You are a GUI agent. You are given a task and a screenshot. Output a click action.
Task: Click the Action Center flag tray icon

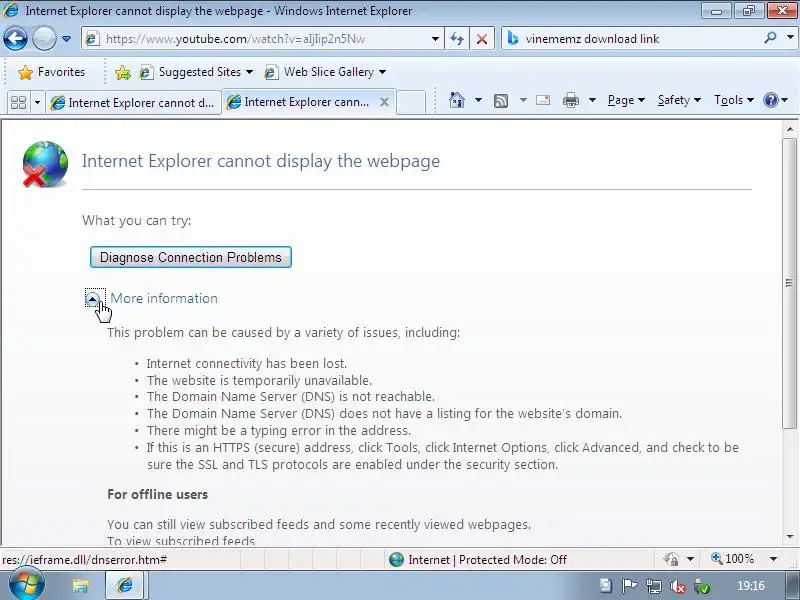click(x=629, y=586)
